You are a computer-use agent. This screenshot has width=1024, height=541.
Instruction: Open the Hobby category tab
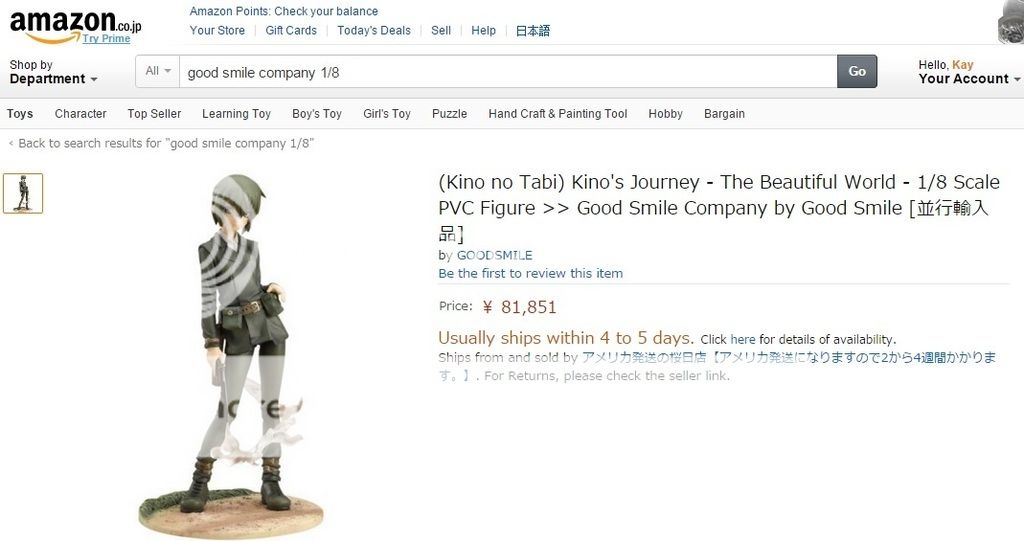coord(665,114)
